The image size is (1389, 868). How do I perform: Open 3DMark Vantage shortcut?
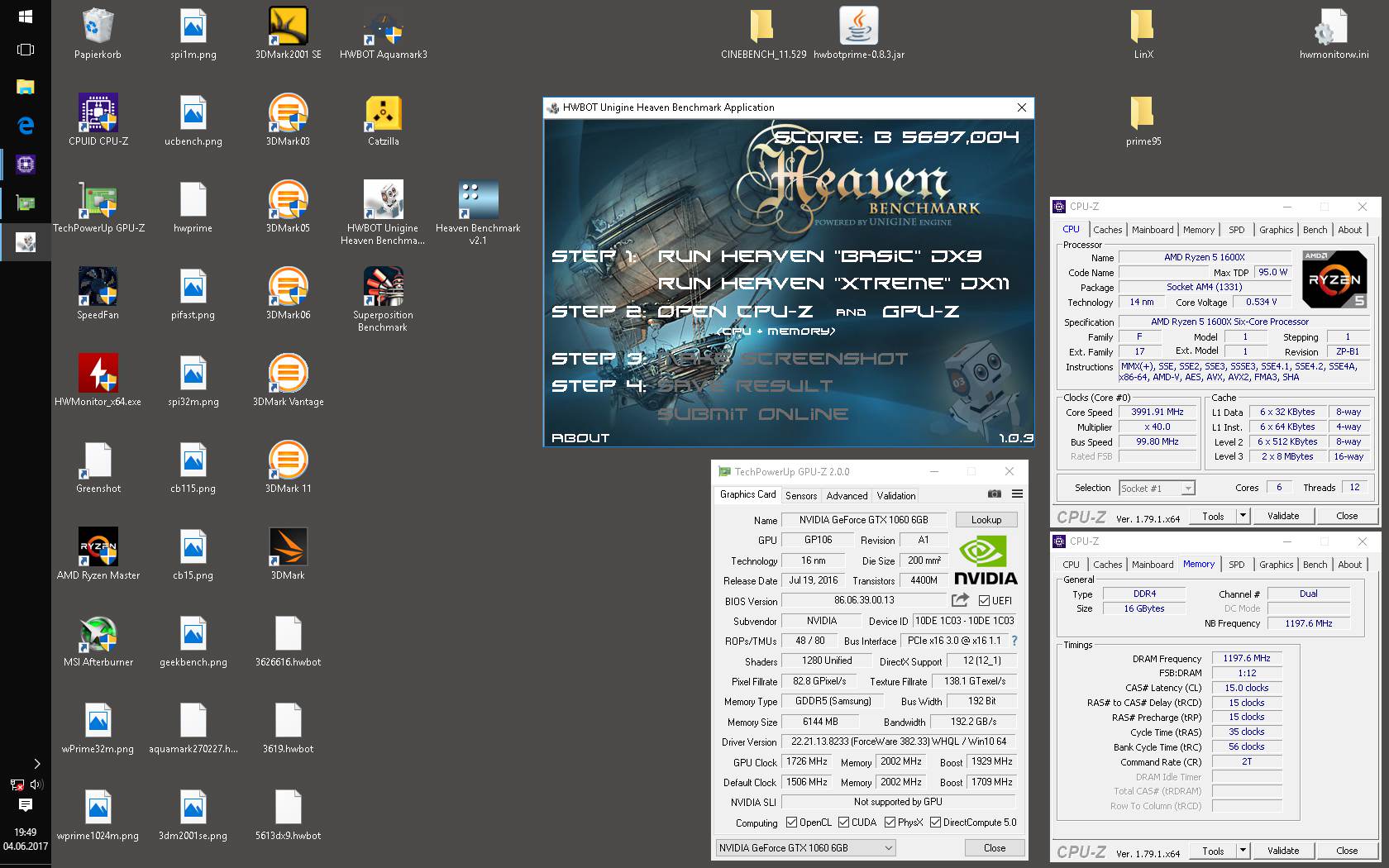(288, 380)
